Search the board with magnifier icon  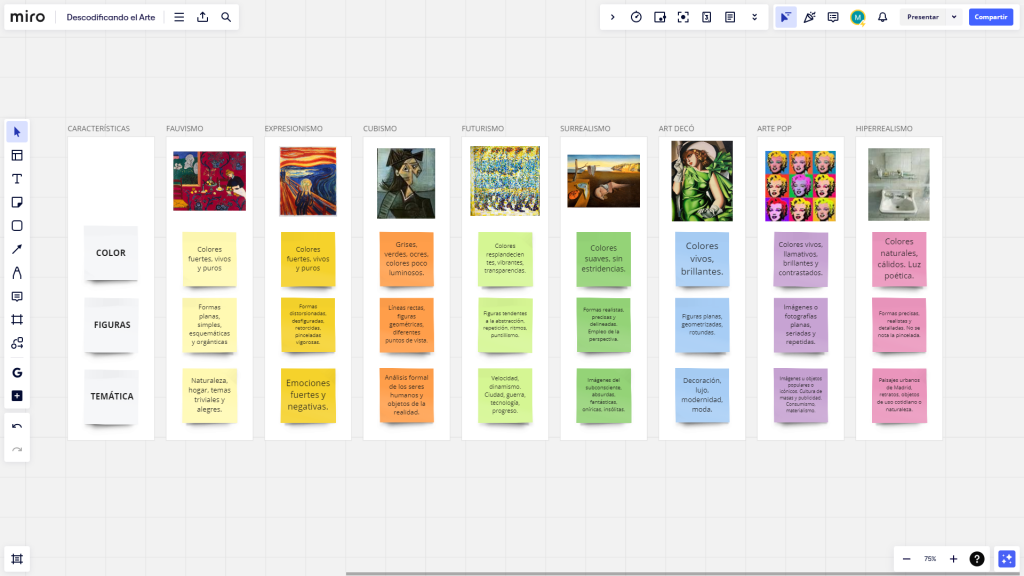point(226,17)
